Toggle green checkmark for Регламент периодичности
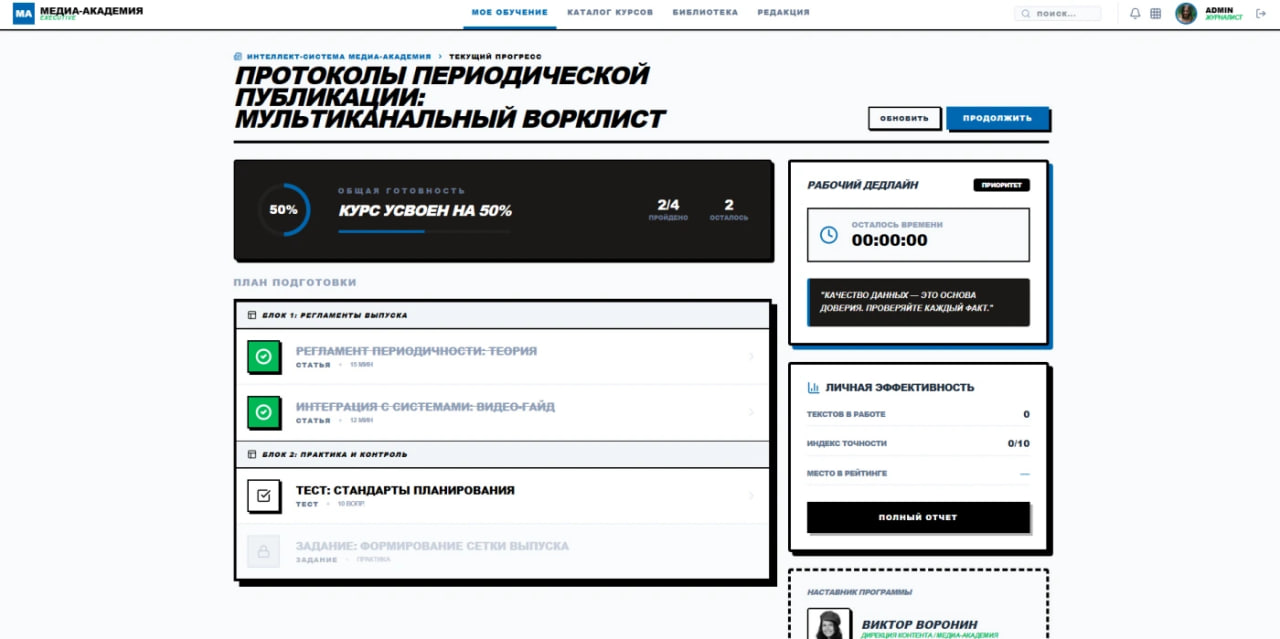1280x639 pixels. [x=263, y=357]
